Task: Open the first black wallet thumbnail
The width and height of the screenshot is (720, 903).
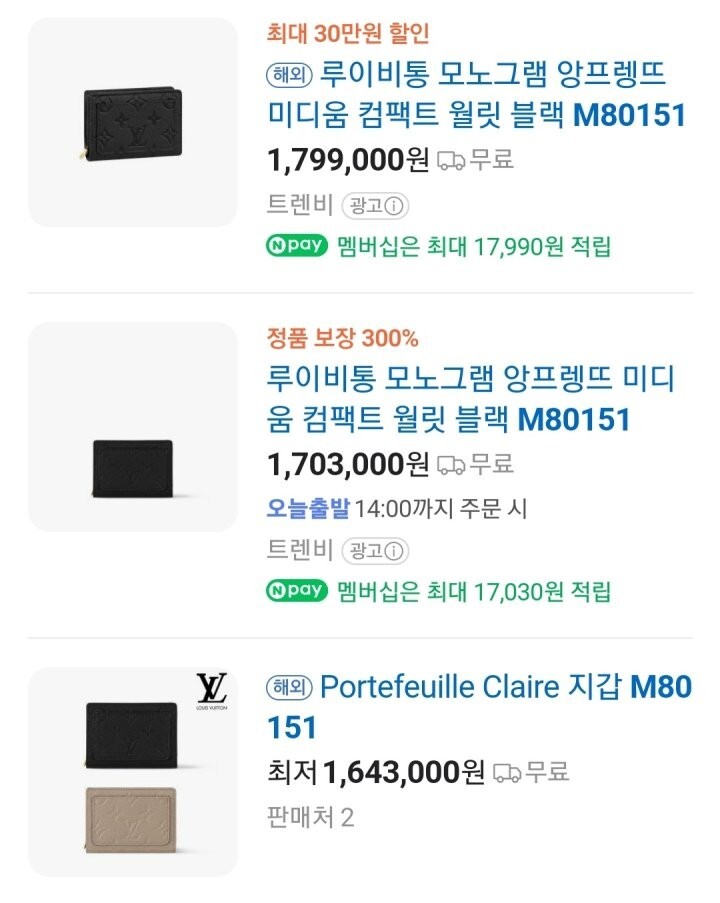Action: pyautogui.click(x=133, y=122)
